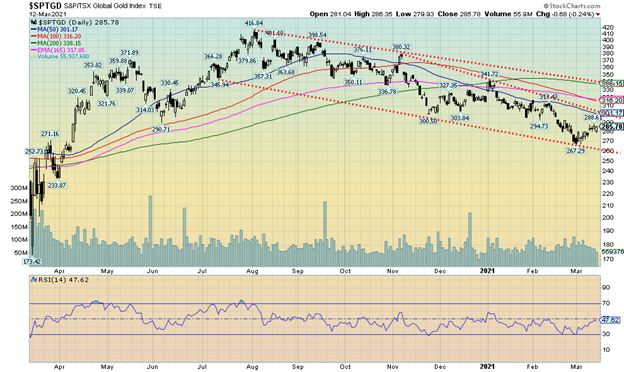Click the 327.35 price label
This screenshot has width=624, height=372.
tap(448, 86)
